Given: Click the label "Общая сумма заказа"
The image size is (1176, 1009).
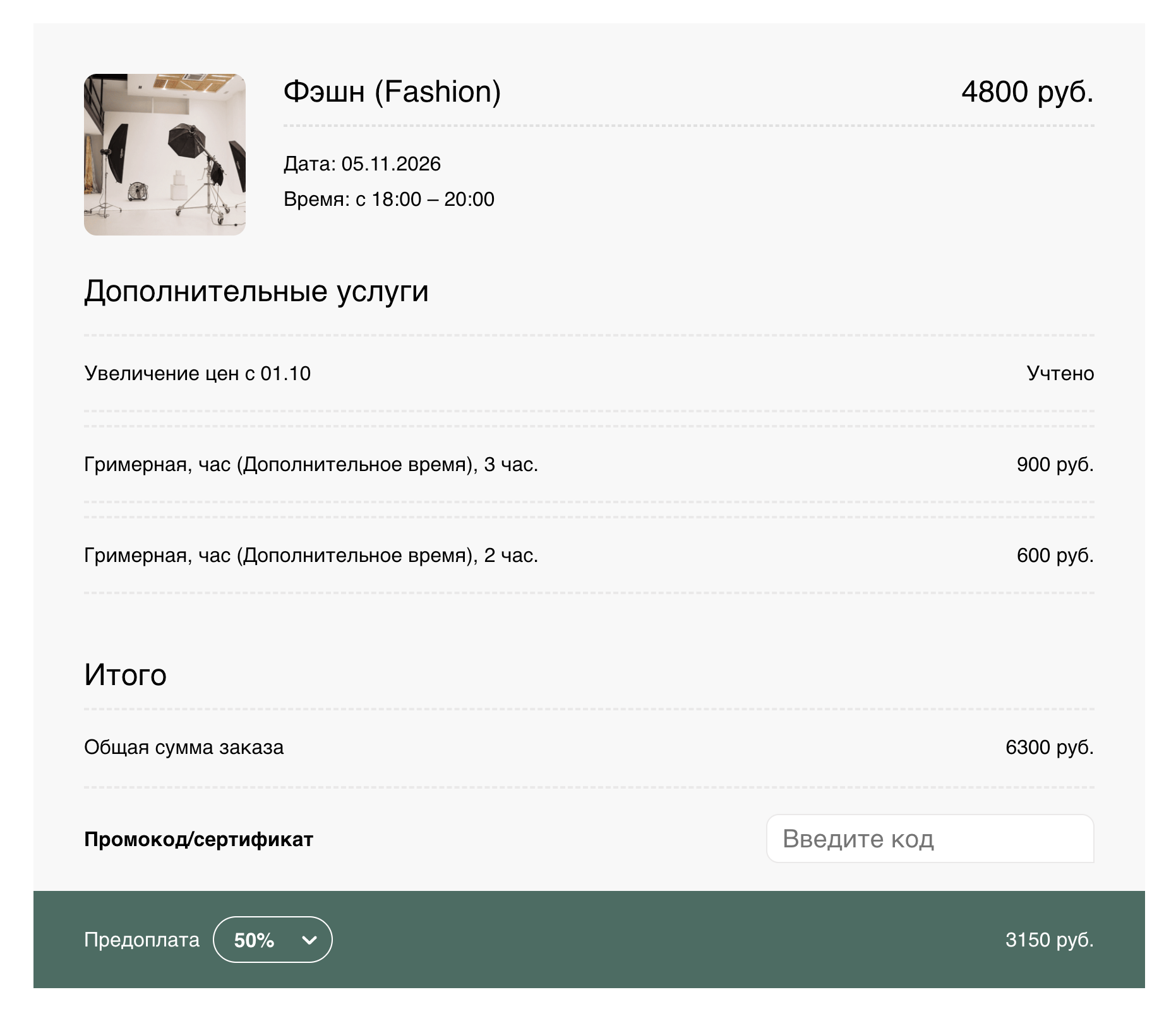Looking at the screenshot, I should (184, 748).
